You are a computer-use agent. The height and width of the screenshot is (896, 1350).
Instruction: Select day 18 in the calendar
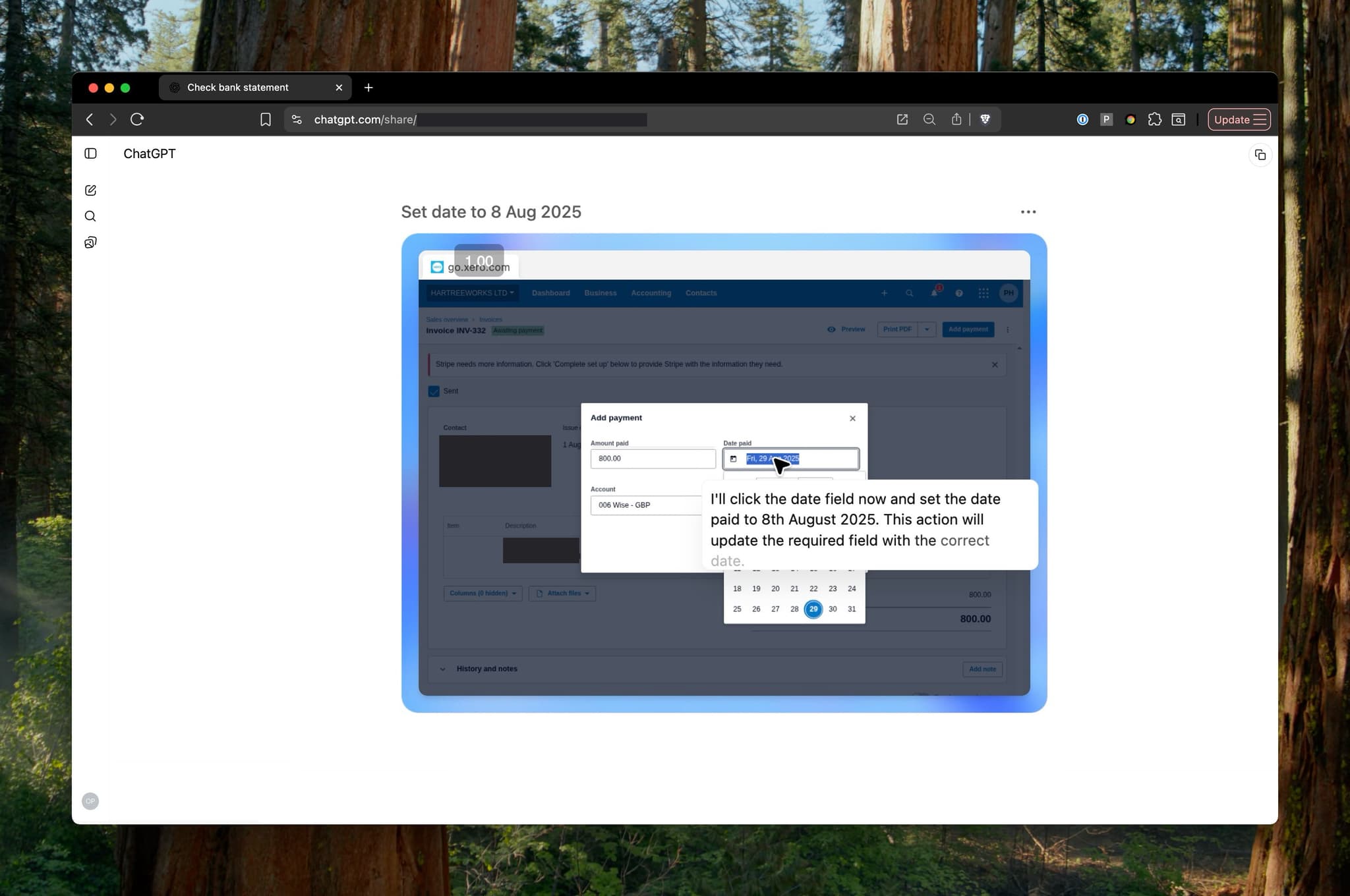[x=737, y=589]
